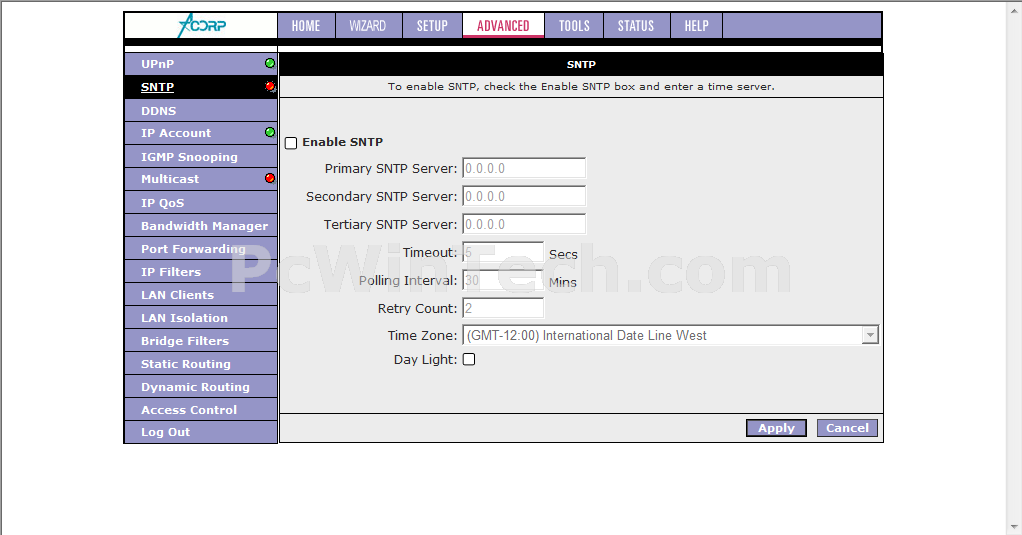Image resolution: width=1022 pixels, height=535 pixels.
Task: Click the Cancel button
Action: [x=847, y=428]
